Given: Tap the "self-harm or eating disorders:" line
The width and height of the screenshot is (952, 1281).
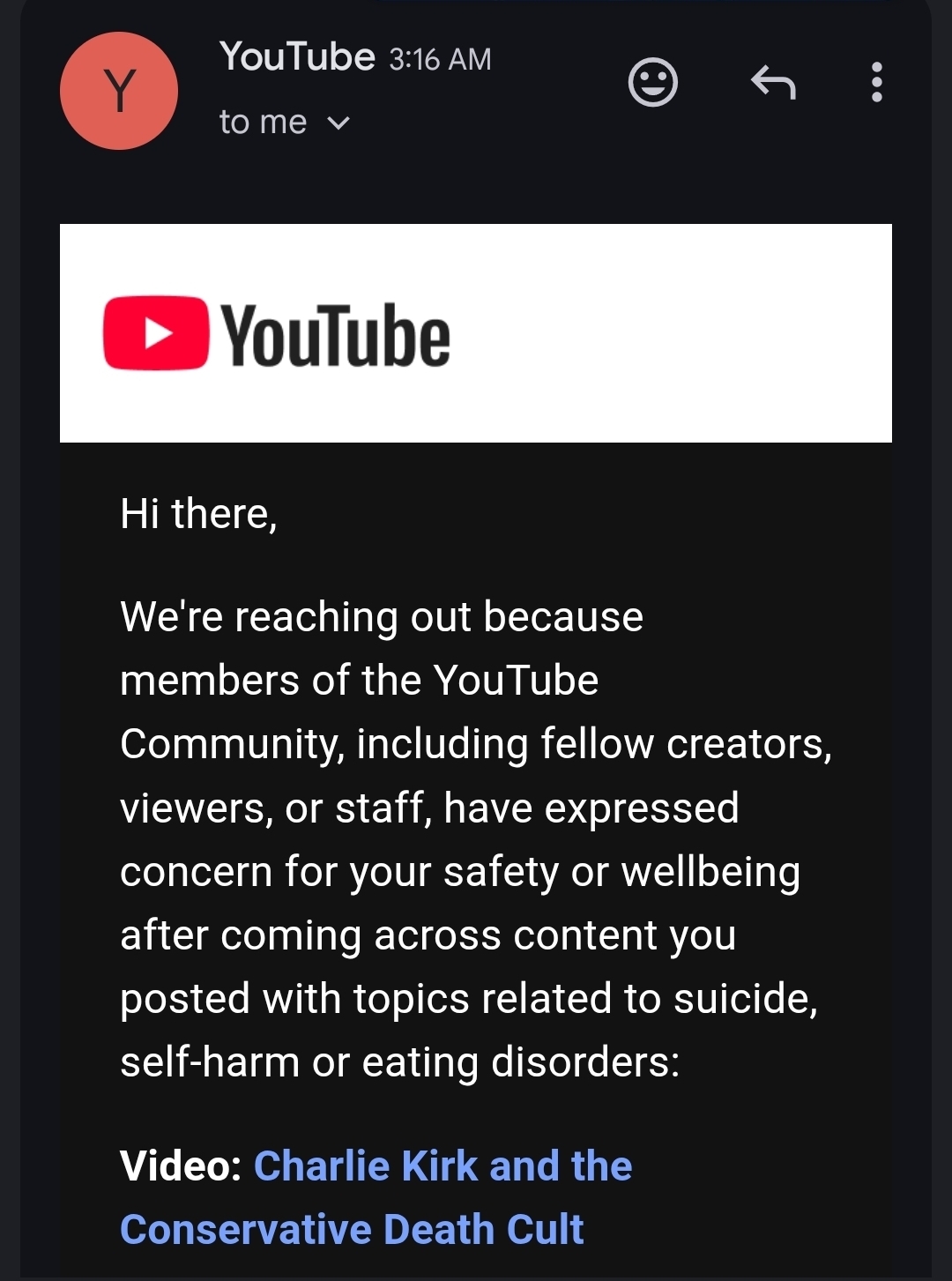Looking at the screenshot, I should pos(400,1061).
